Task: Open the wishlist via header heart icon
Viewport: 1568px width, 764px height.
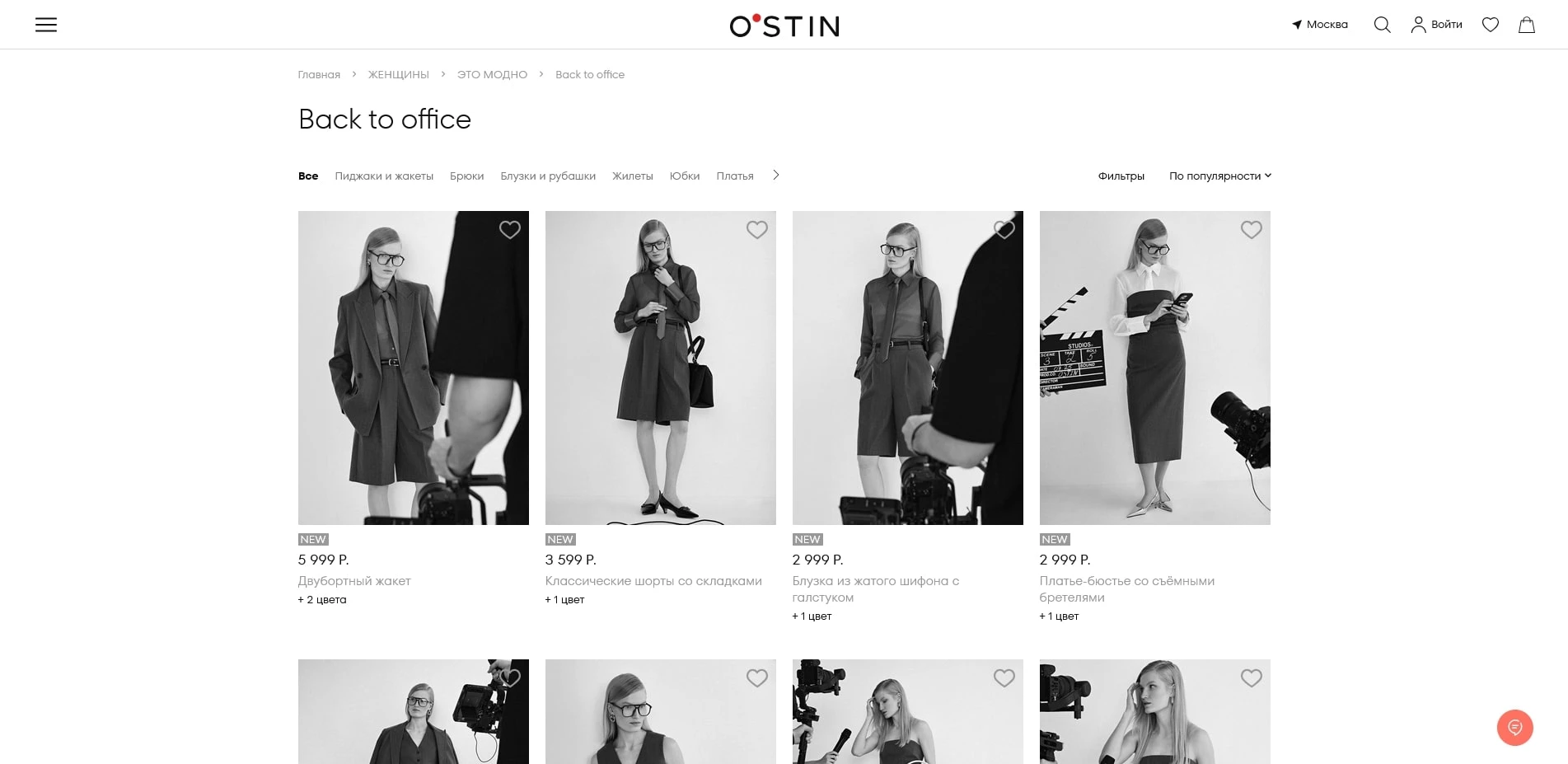Action: pos(1491,24)
